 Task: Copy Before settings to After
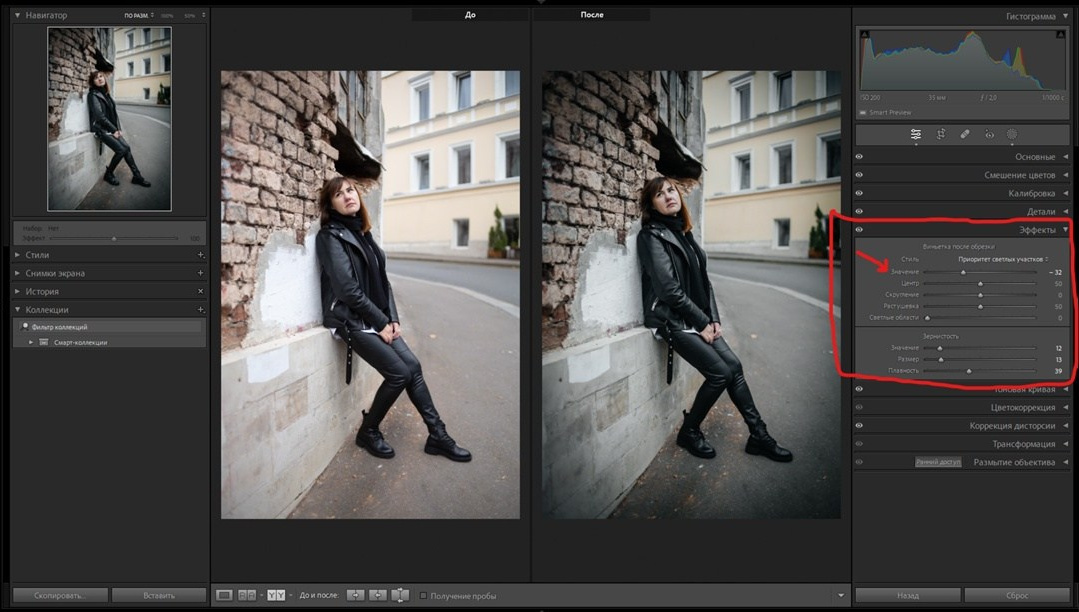(x=356, y=595)
